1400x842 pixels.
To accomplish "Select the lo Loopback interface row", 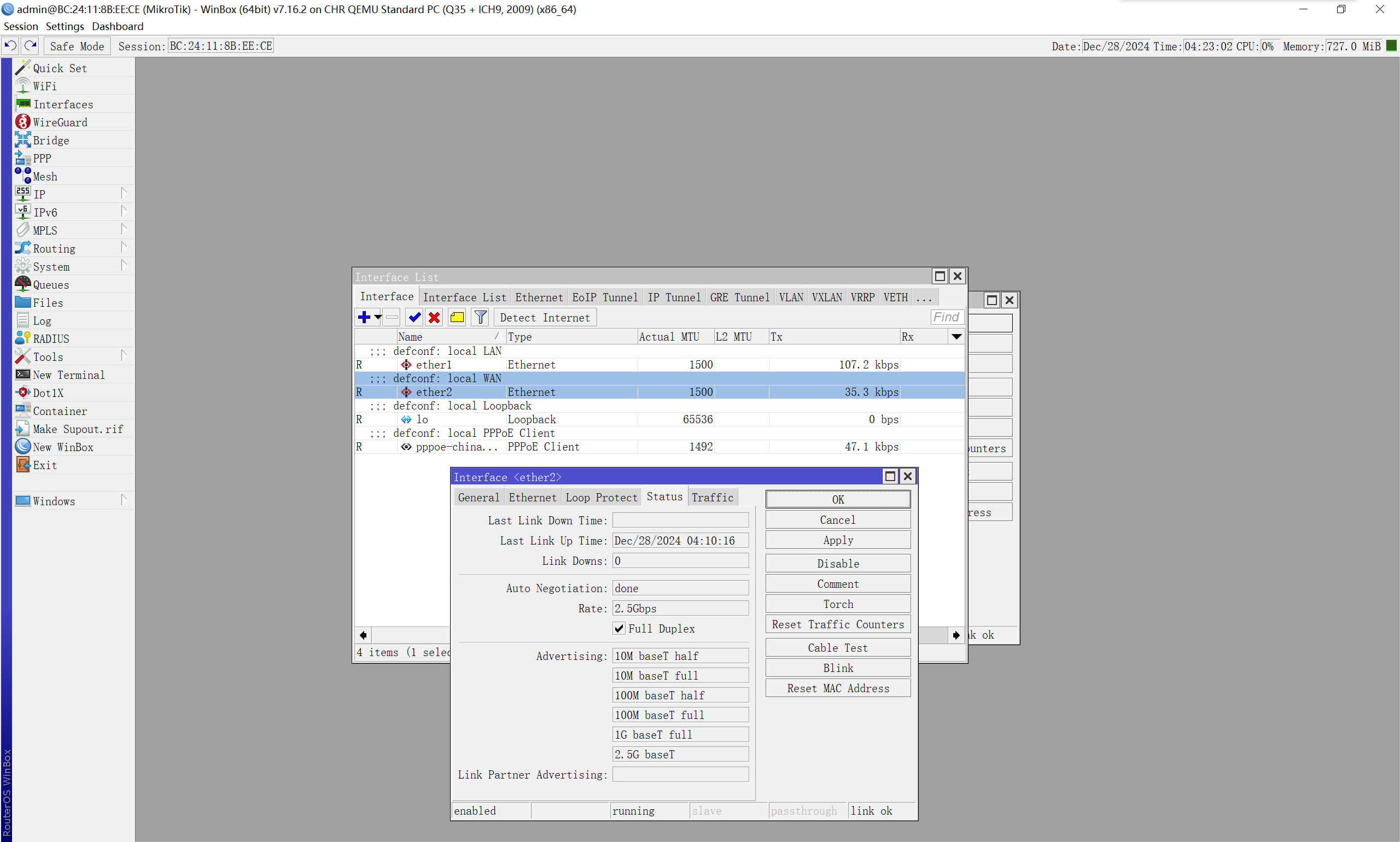I will 660,419.
